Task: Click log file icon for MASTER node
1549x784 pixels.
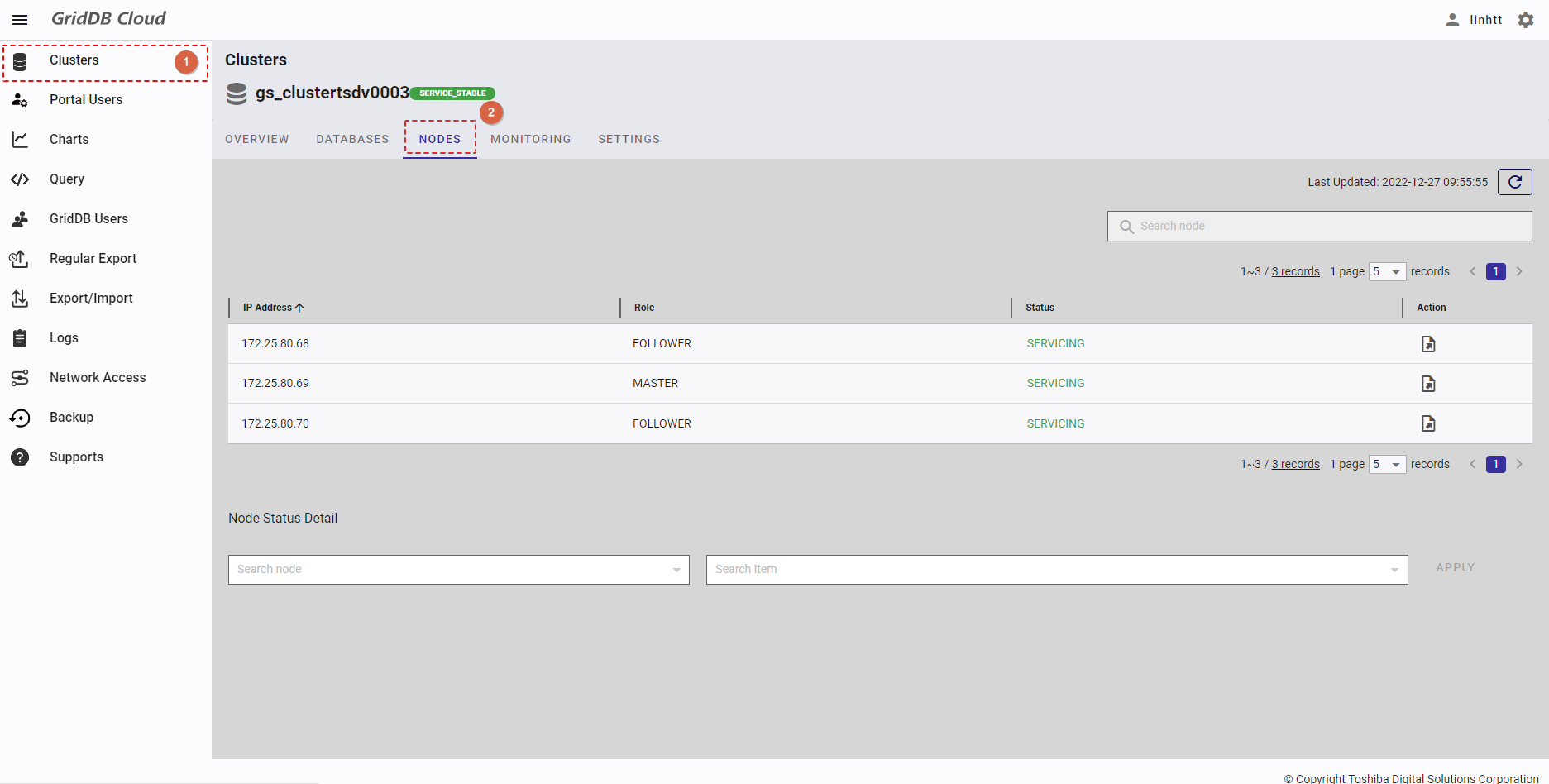Action: tap(1427, 384)
